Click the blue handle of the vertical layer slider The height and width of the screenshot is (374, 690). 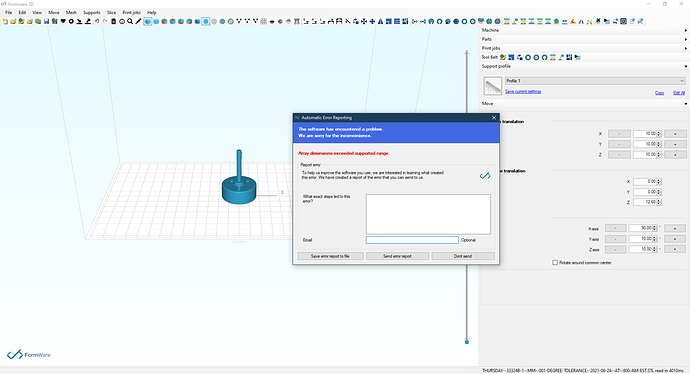(467, 342)
